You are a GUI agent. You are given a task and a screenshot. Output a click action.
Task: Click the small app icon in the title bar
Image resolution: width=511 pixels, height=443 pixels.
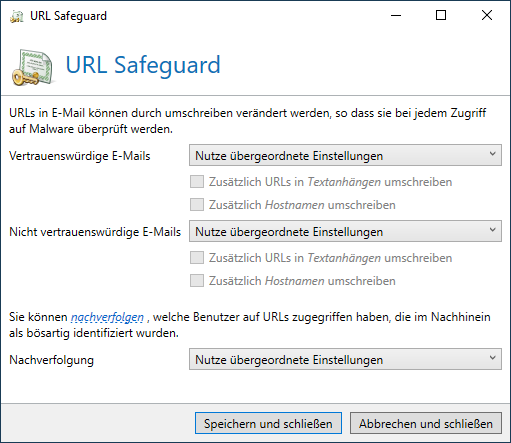coord(17,16)
